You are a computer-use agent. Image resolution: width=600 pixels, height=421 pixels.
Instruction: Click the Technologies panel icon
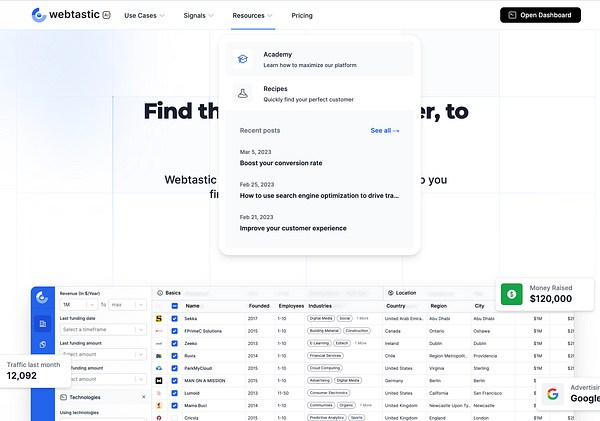tap(64, 397)
